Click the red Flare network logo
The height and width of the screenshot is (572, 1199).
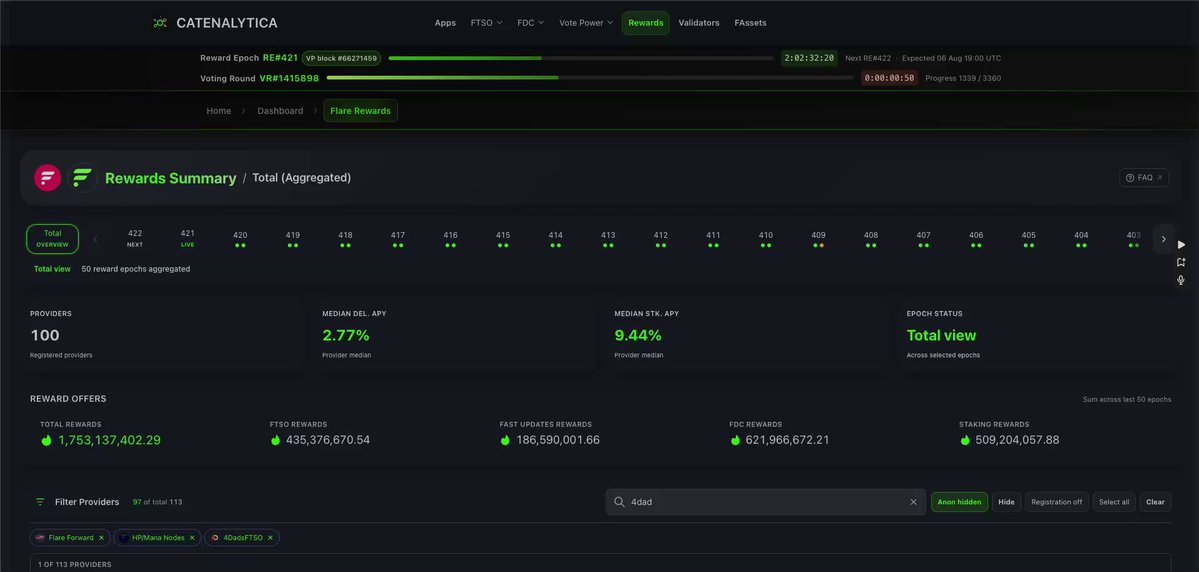[x=47, y=177]
